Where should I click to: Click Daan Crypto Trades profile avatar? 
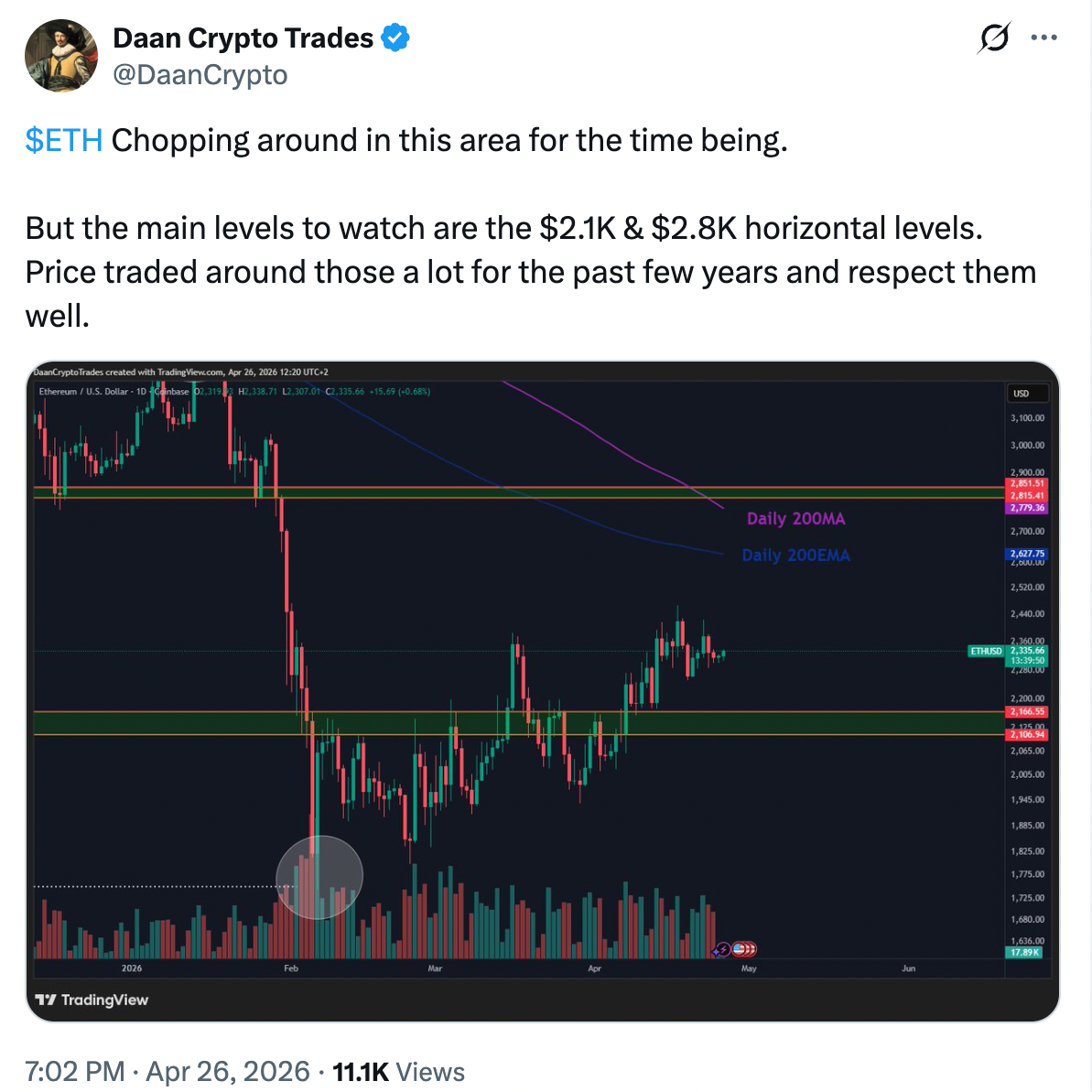60,56
